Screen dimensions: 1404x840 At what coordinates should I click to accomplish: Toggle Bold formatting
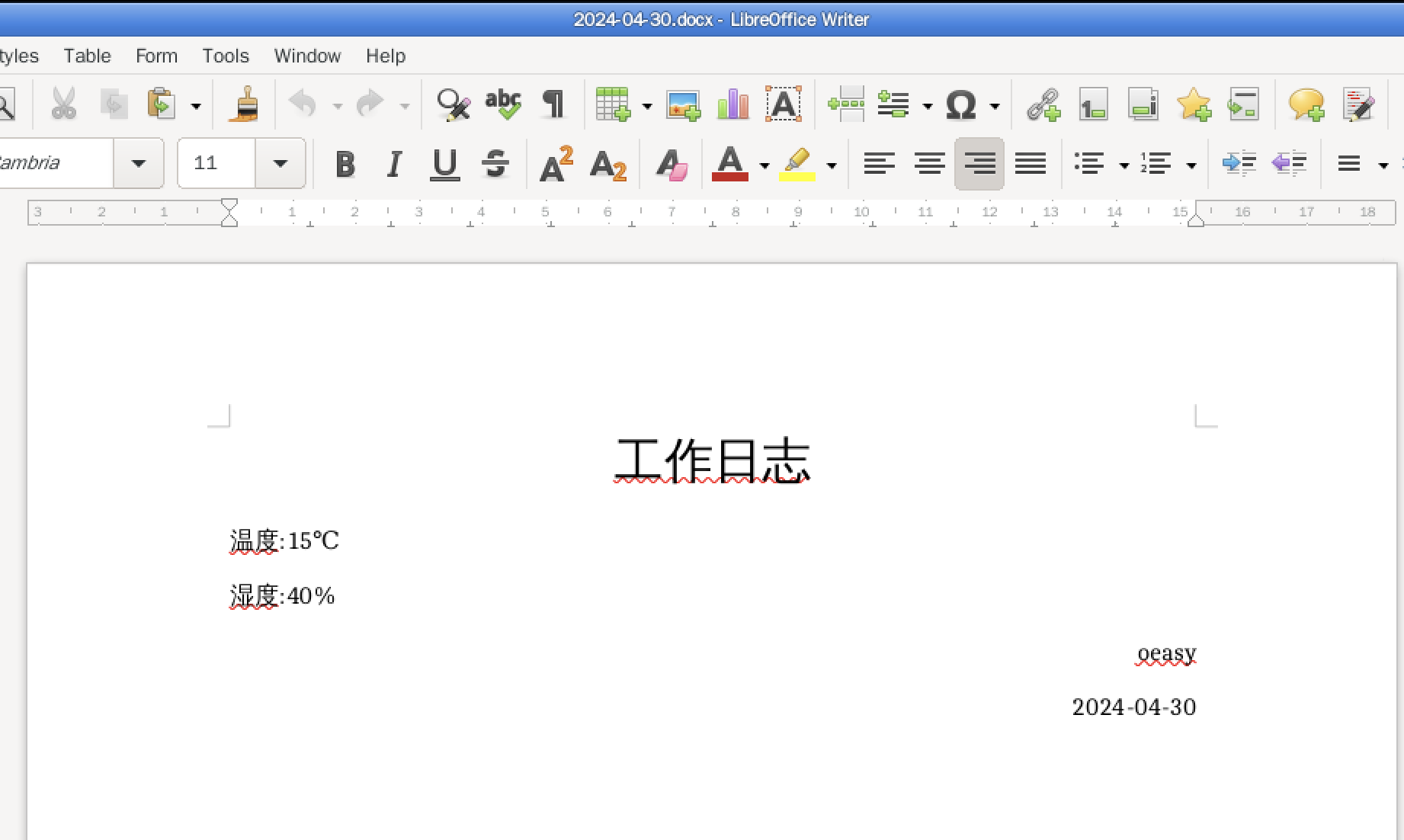pos(345,164)
